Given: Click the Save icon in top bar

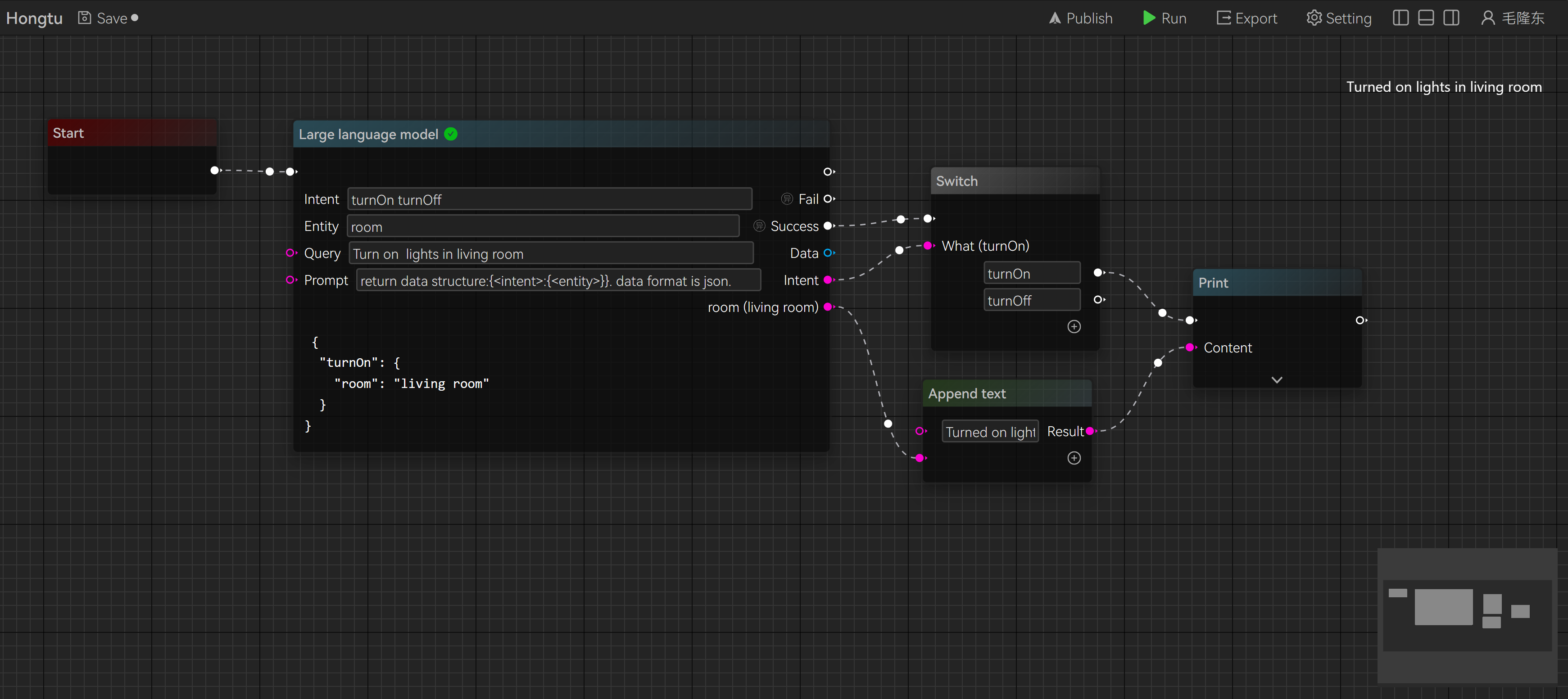Looking at the screenshot, I should [84, 18].
